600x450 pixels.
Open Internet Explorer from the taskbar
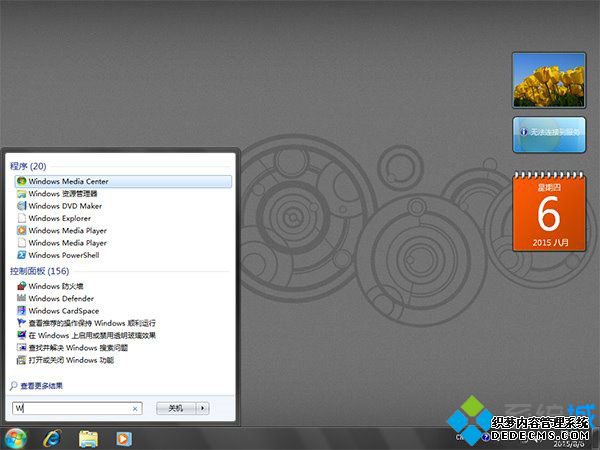point(52,439)
